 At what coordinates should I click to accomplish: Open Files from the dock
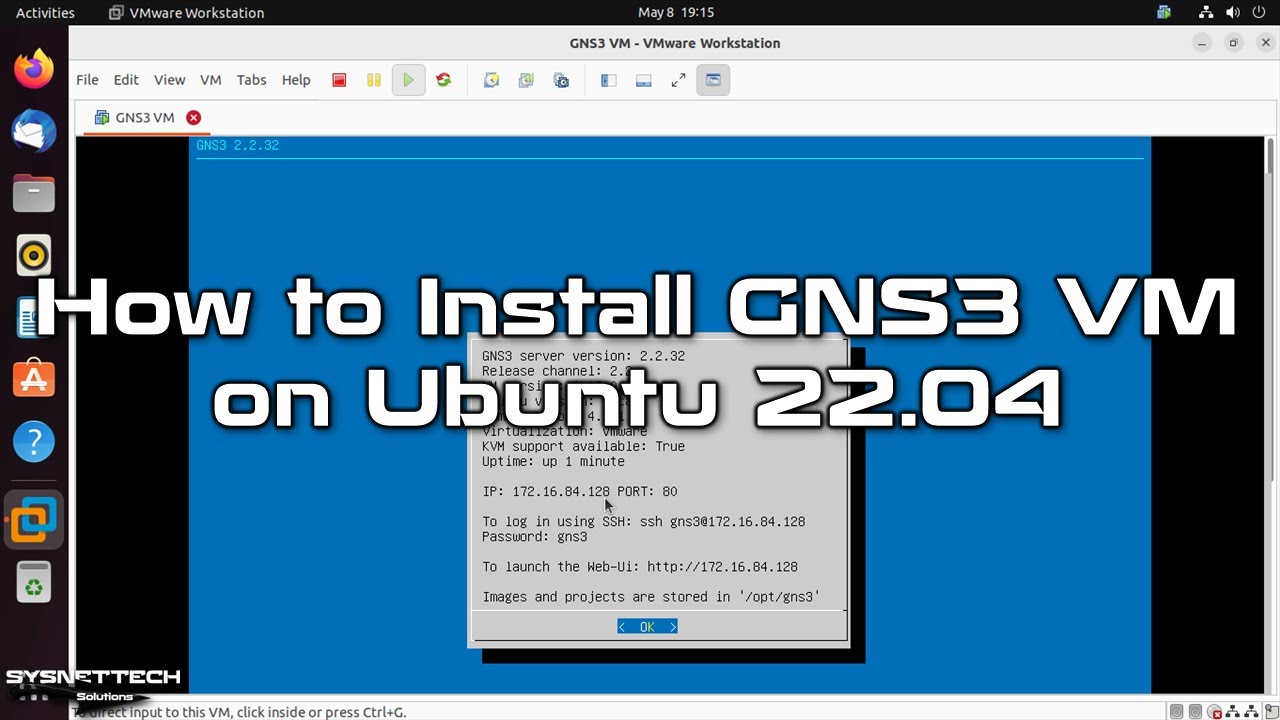(x=34, y=193)
